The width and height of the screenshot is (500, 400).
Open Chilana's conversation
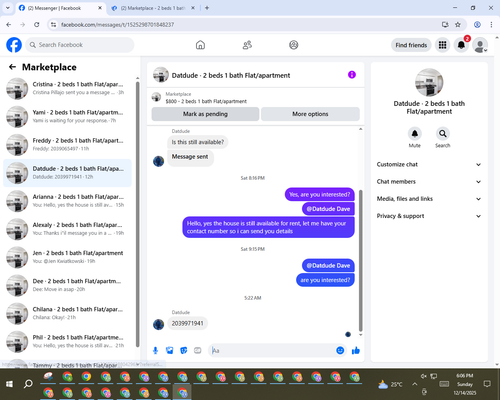67,314
